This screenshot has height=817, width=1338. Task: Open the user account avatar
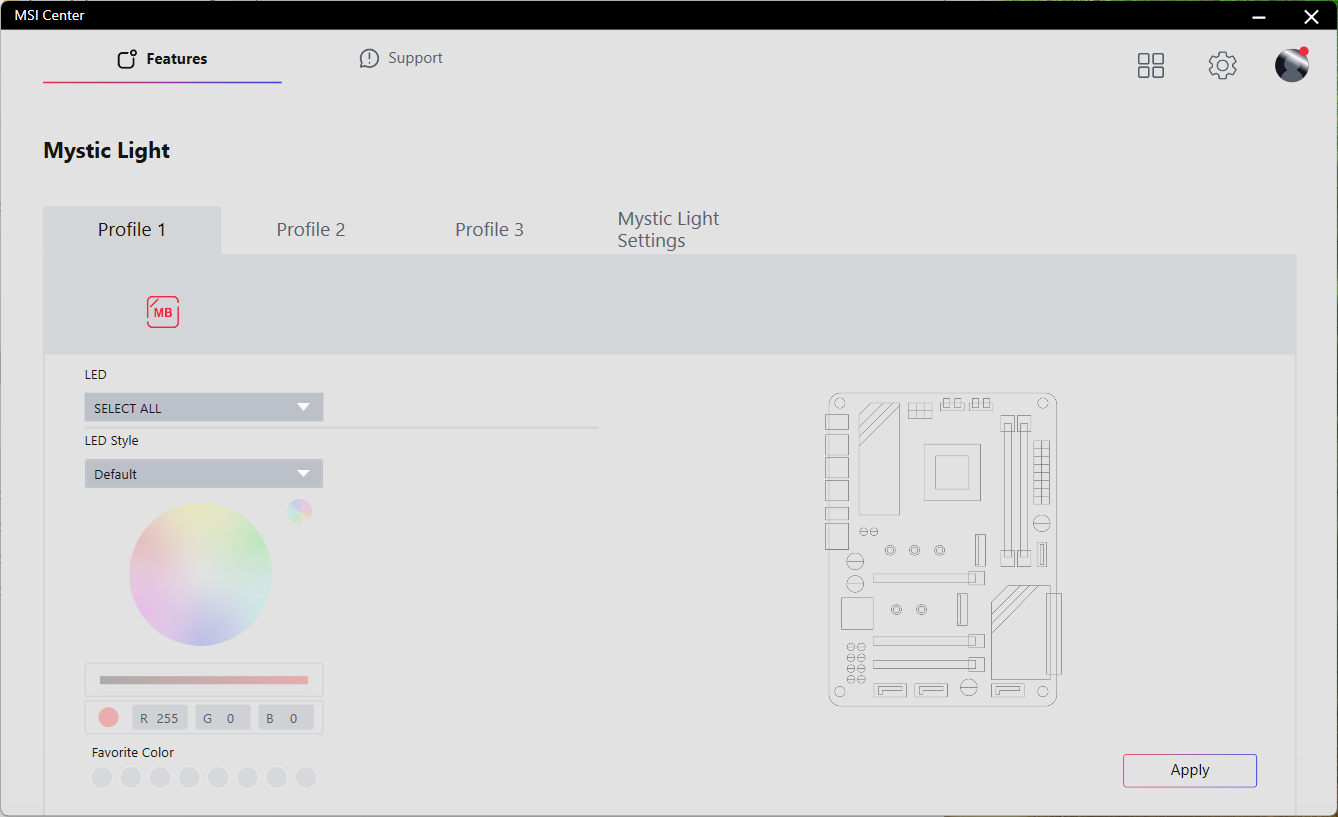[1292, 65]
